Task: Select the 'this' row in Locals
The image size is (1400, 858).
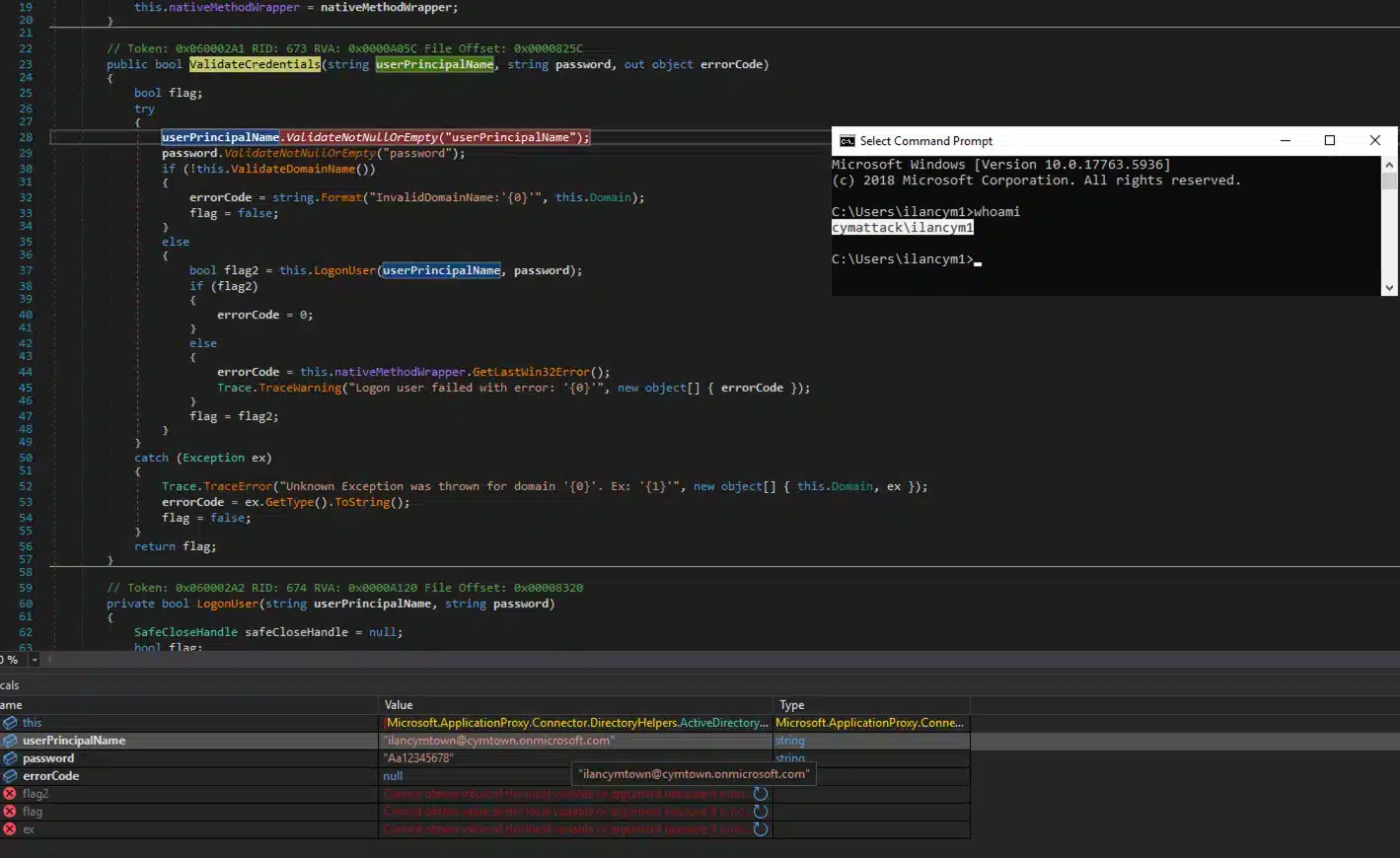Action: tap(484, 723)
